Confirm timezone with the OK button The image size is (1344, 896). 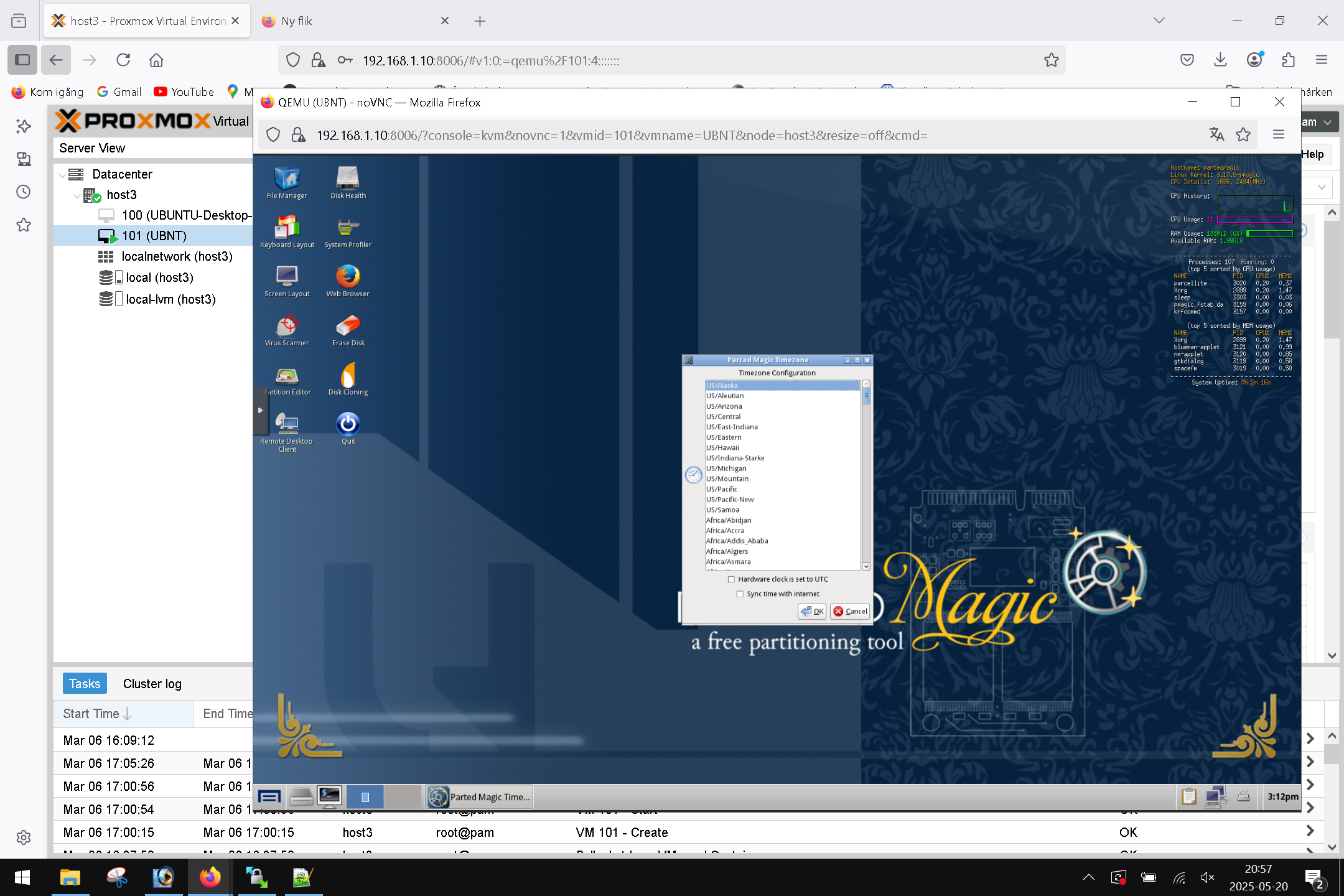point(812,611)
